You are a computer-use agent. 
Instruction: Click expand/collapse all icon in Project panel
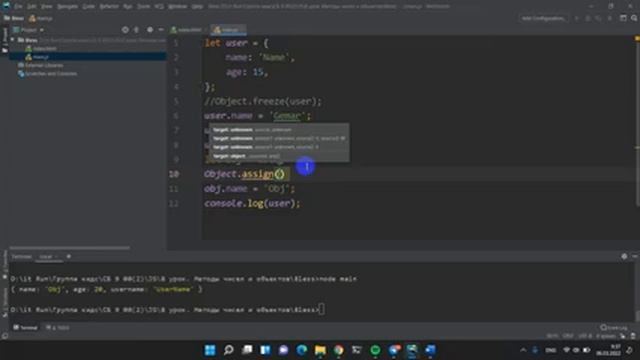pos(137,30)
